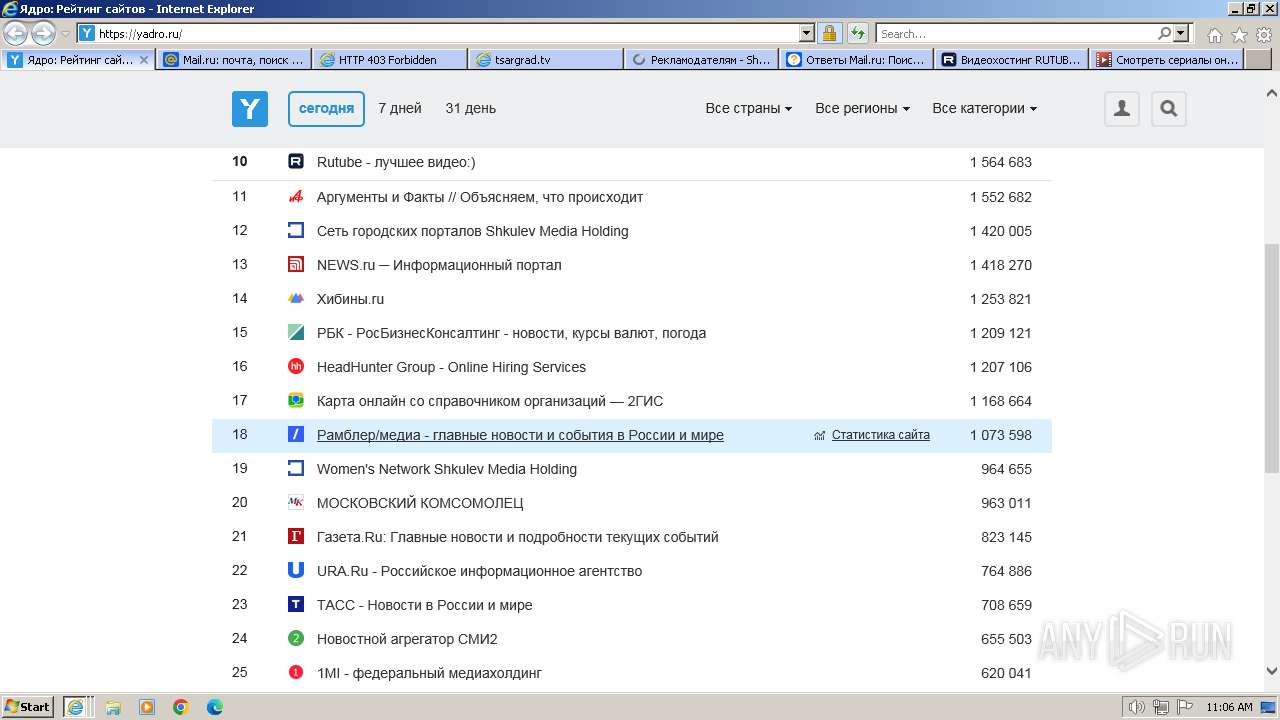The width and height of the screenshot is (1280, 720).
Task: Click the NEWS.ru site favicon
Action: pos(296,265)
